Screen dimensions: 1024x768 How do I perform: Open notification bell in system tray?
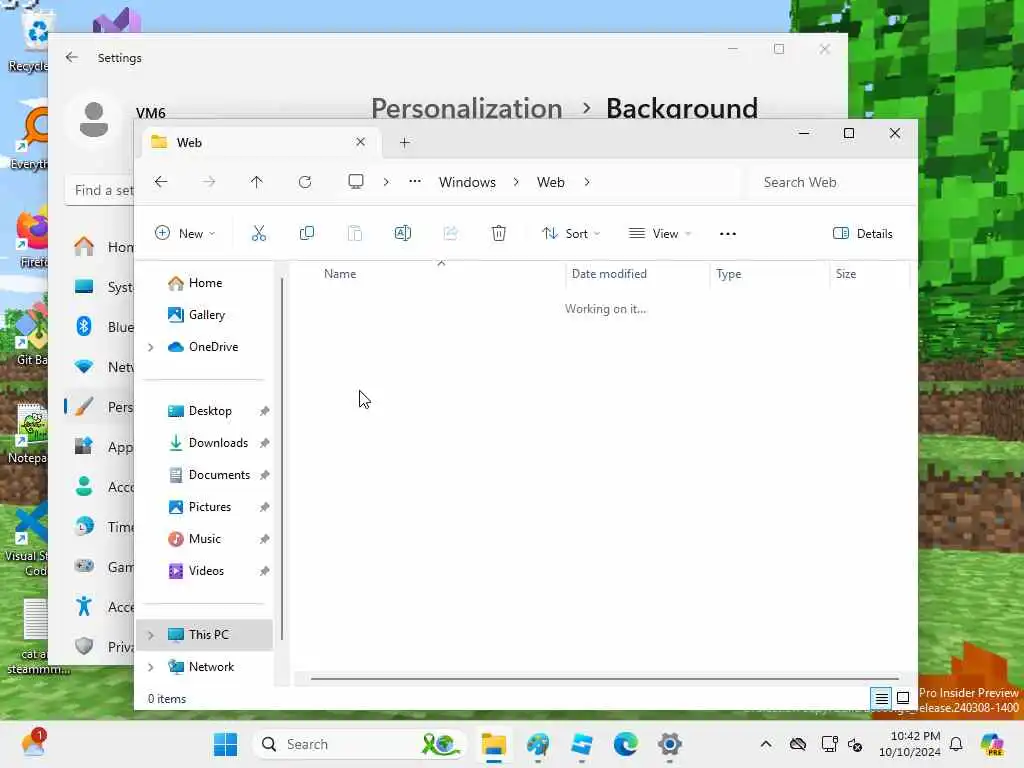(956, 744)
